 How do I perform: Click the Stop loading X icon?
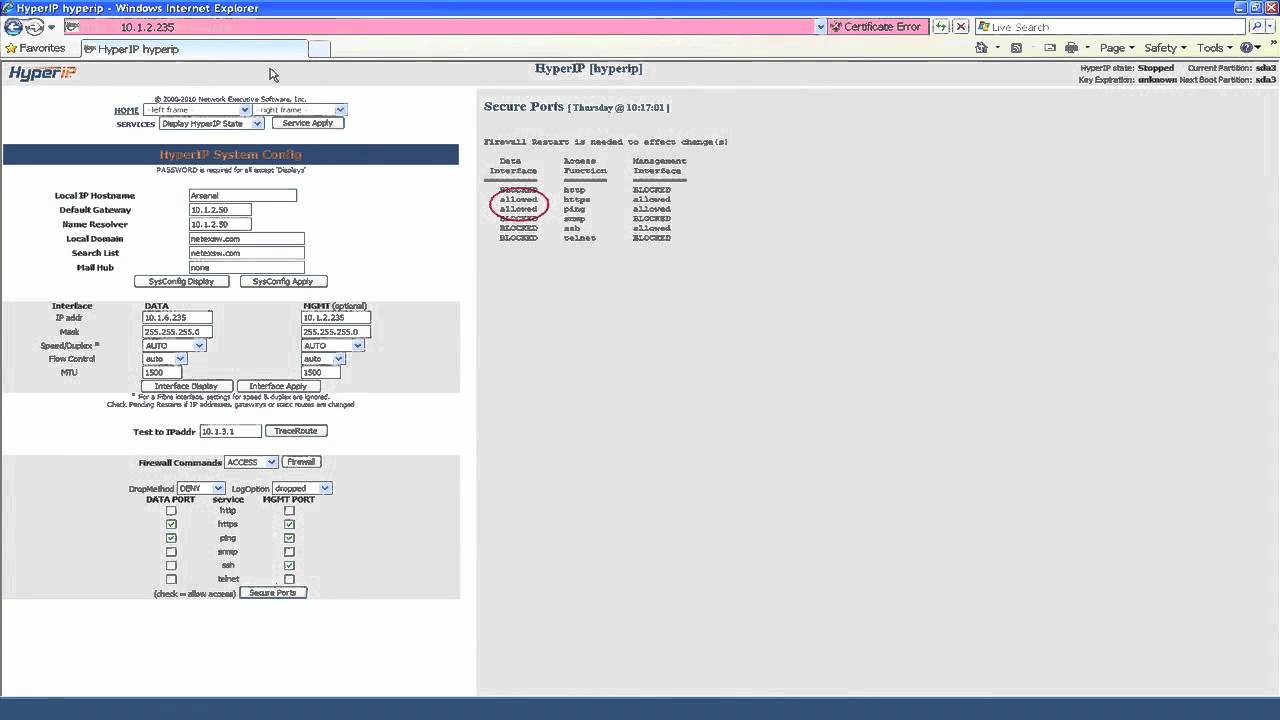click(961, 27)
